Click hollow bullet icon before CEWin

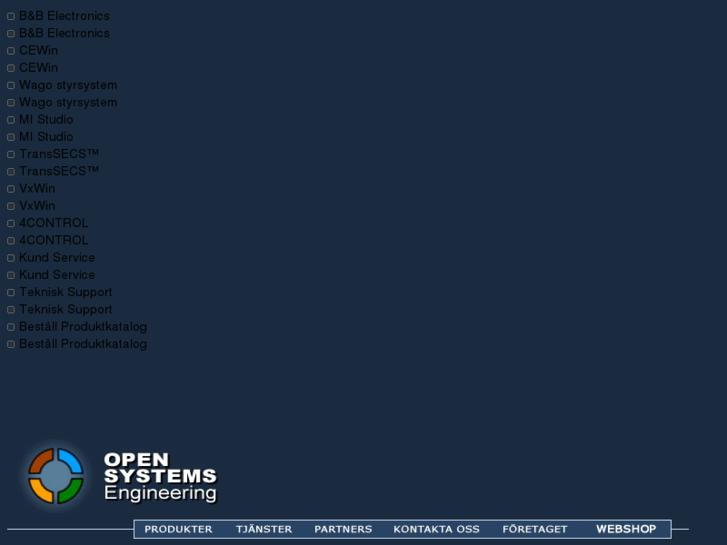point(11,51)
